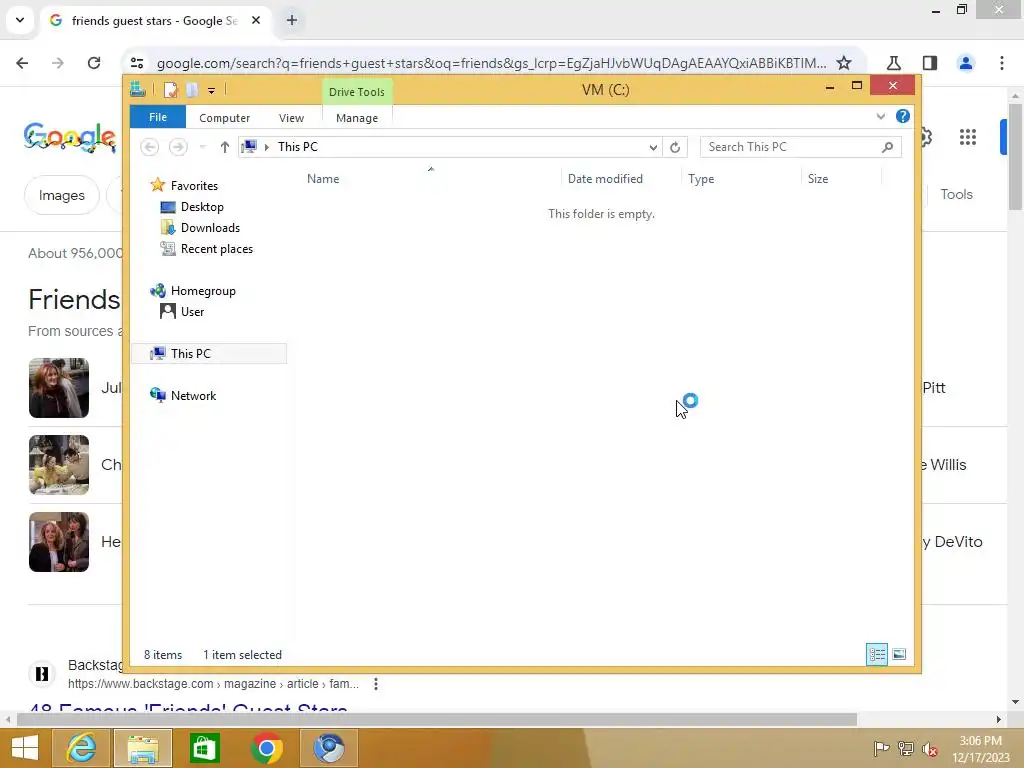The height and width of the screenshot is (768, 1024).
Task: Click the taskbar volume muted icon
Action: point(929,749)
